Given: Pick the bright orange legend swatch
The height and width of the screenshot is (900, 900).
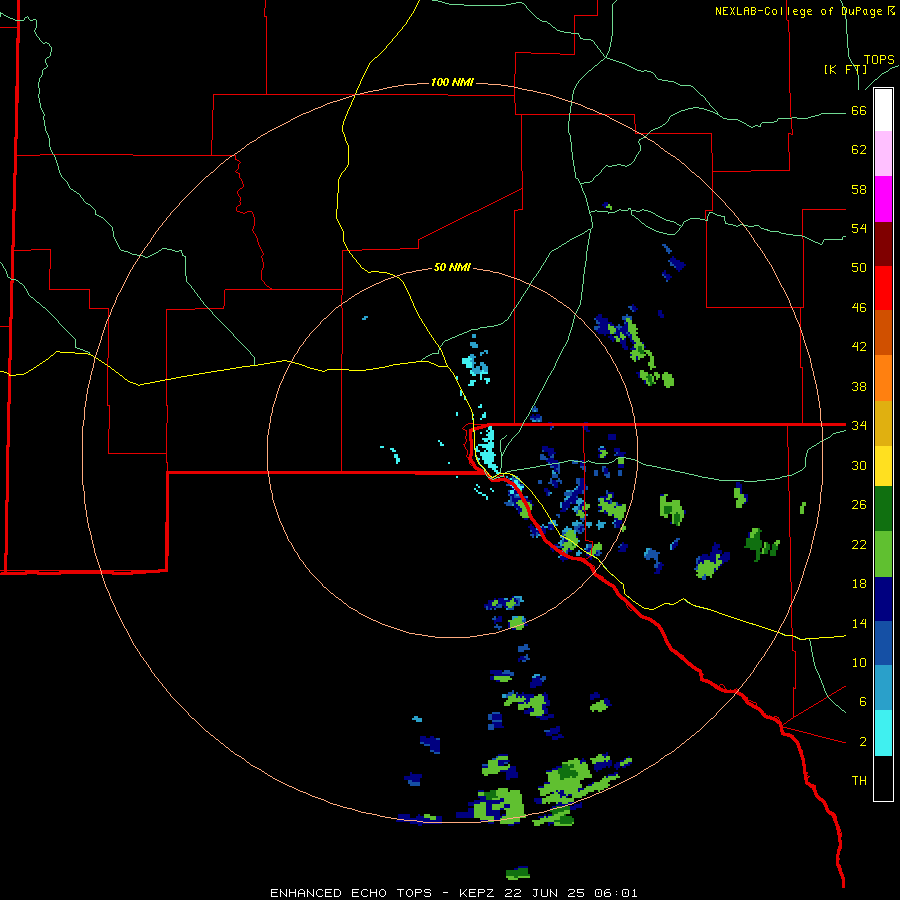Looking at the screenshot, I should click(x=883, y=378).
